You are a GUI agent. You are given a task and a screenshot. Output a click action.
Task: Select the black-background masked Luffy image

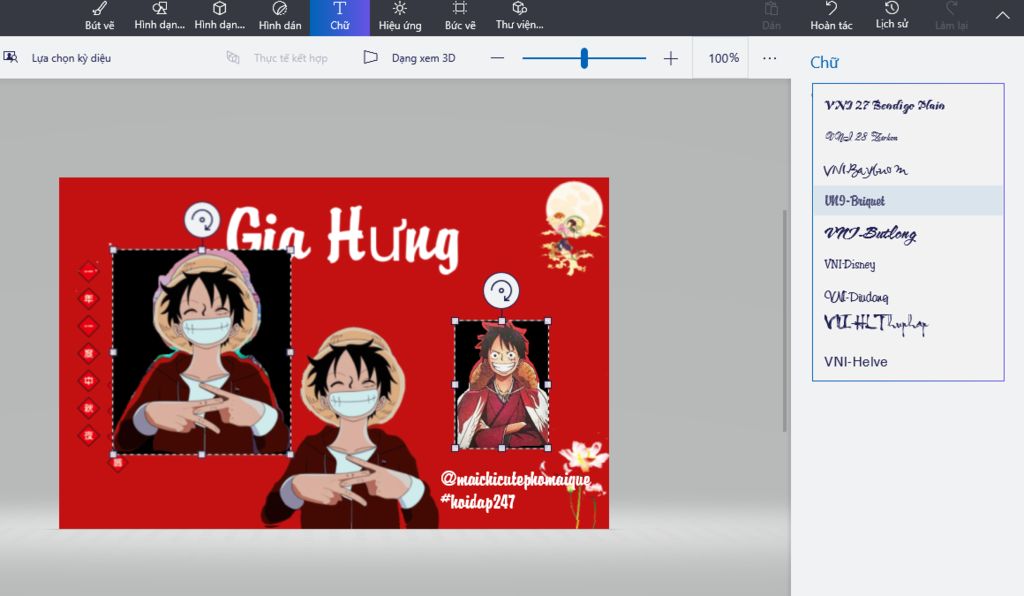click(202, 352)
